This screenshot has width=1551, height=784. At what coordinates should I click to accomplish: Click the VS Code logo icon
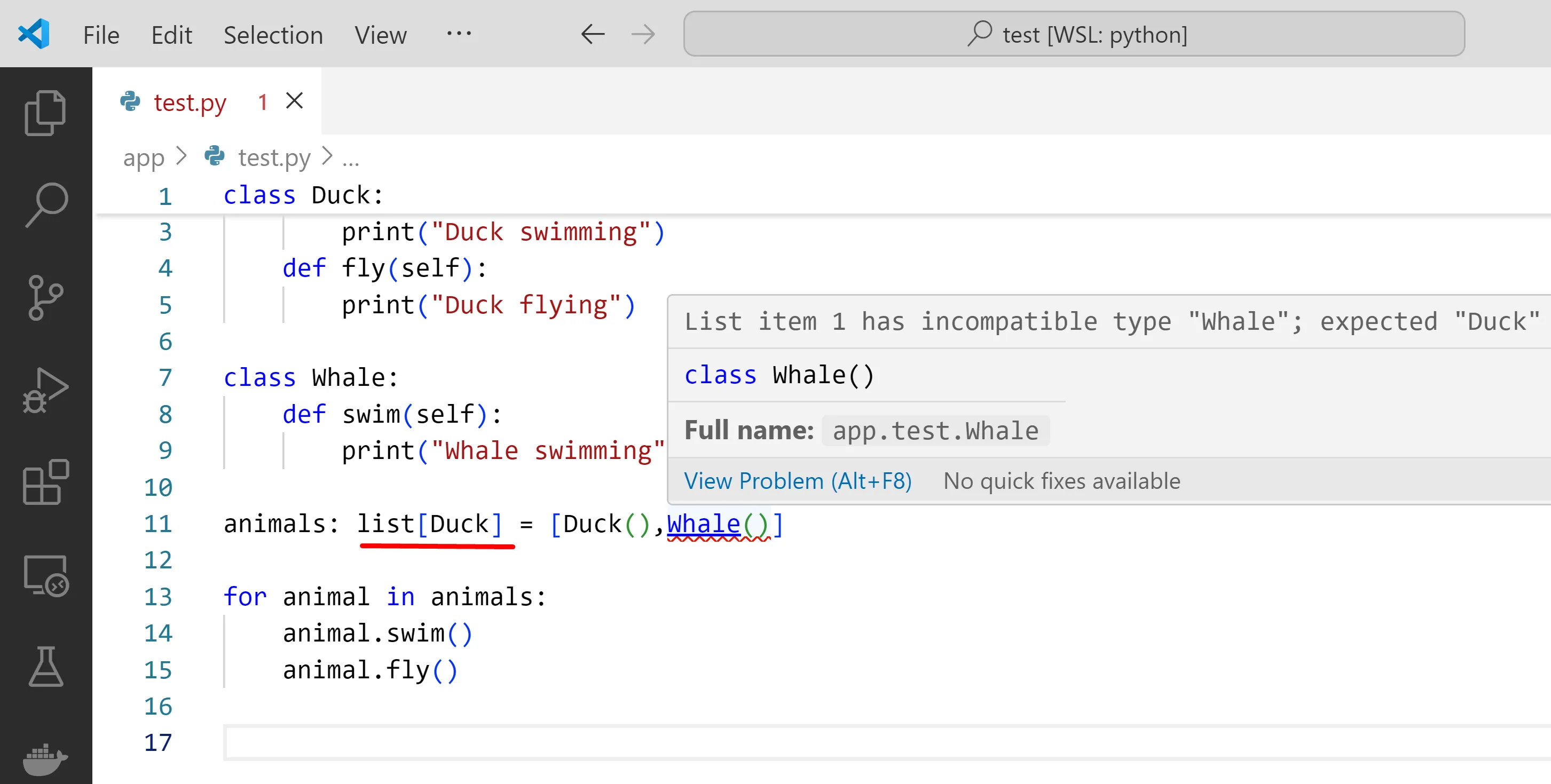(34, 34)
